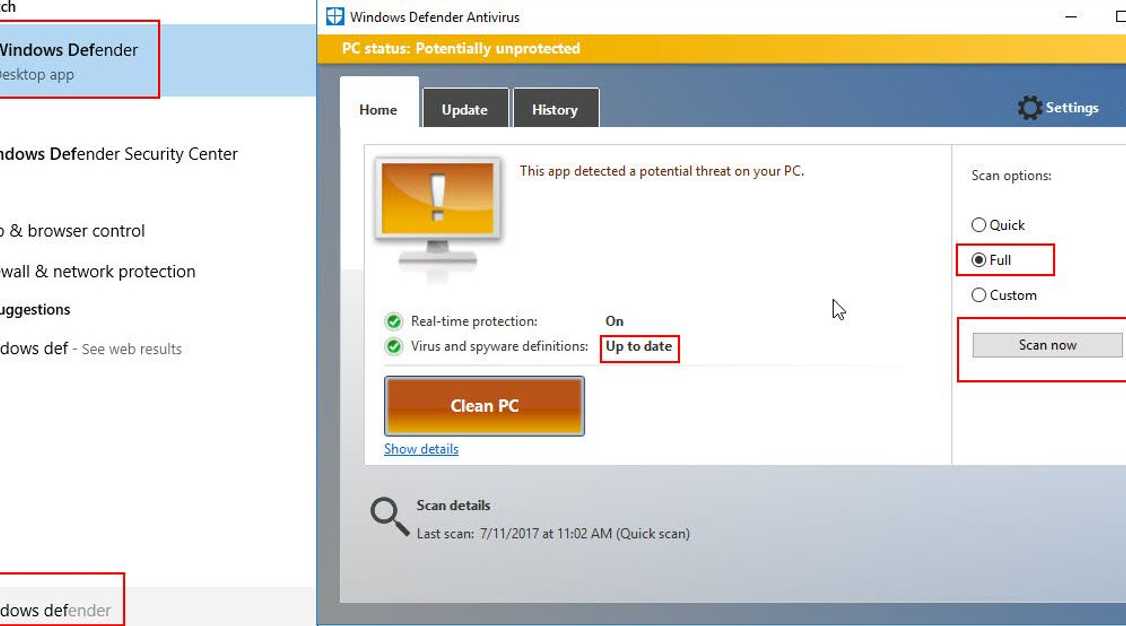
Task: Switch to the Update tab
Action: coord(465,109)
